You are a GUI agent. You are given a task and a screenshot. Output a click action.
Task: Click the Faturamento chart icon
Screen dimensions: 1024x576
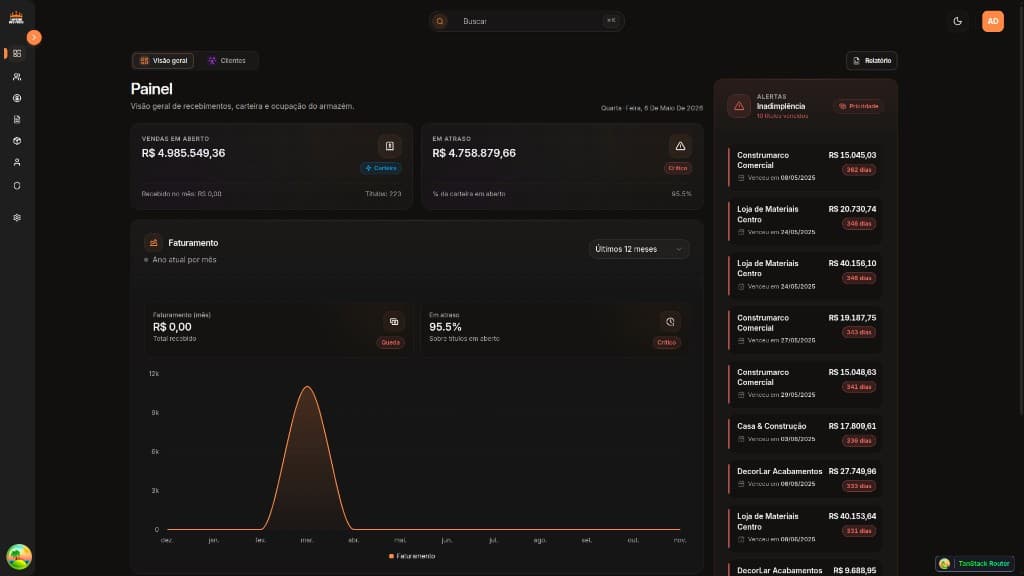153,243
